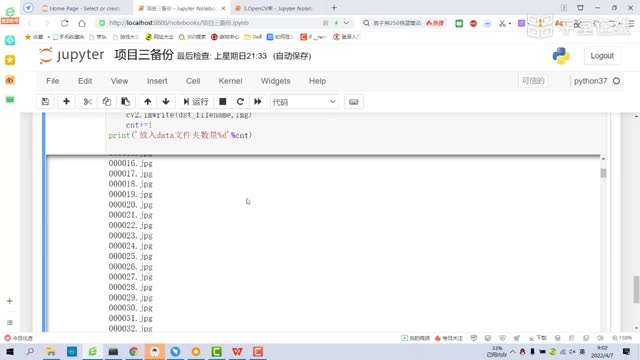Image resolution: width=640 pixels, height=360 pixels.
Task: Open the scissors screenshot tool icon
Action: tap(502, 23)
